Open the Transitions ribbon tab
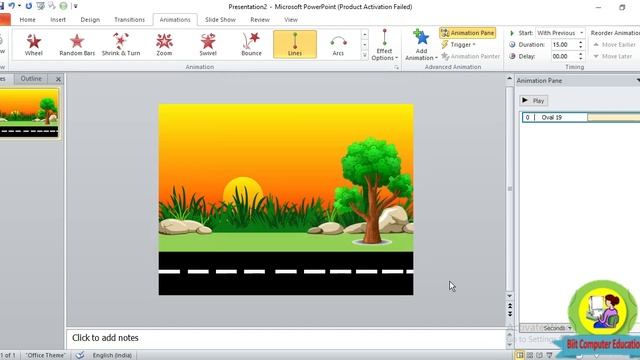This screenshot has width=640, height=360. pos(129,20)
